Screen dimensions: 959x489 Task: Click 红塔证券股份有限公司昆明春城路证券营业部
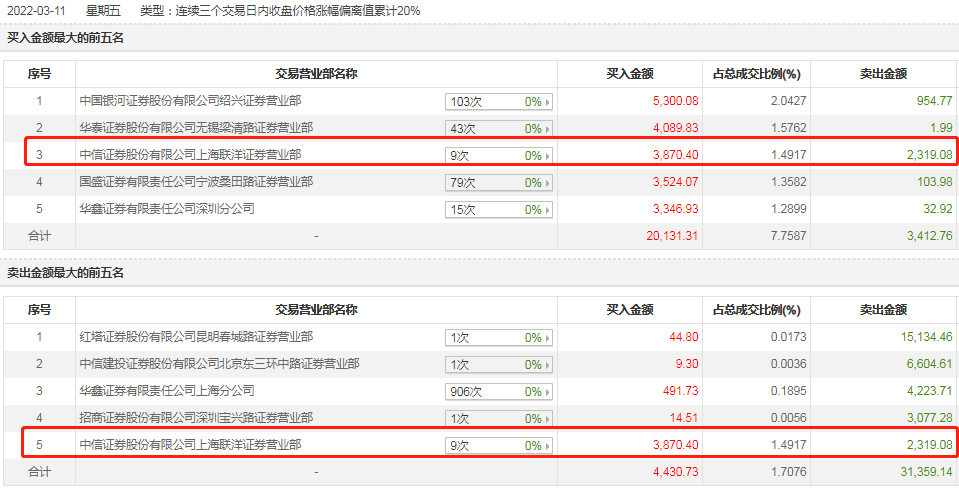click(x=196, y=337)
